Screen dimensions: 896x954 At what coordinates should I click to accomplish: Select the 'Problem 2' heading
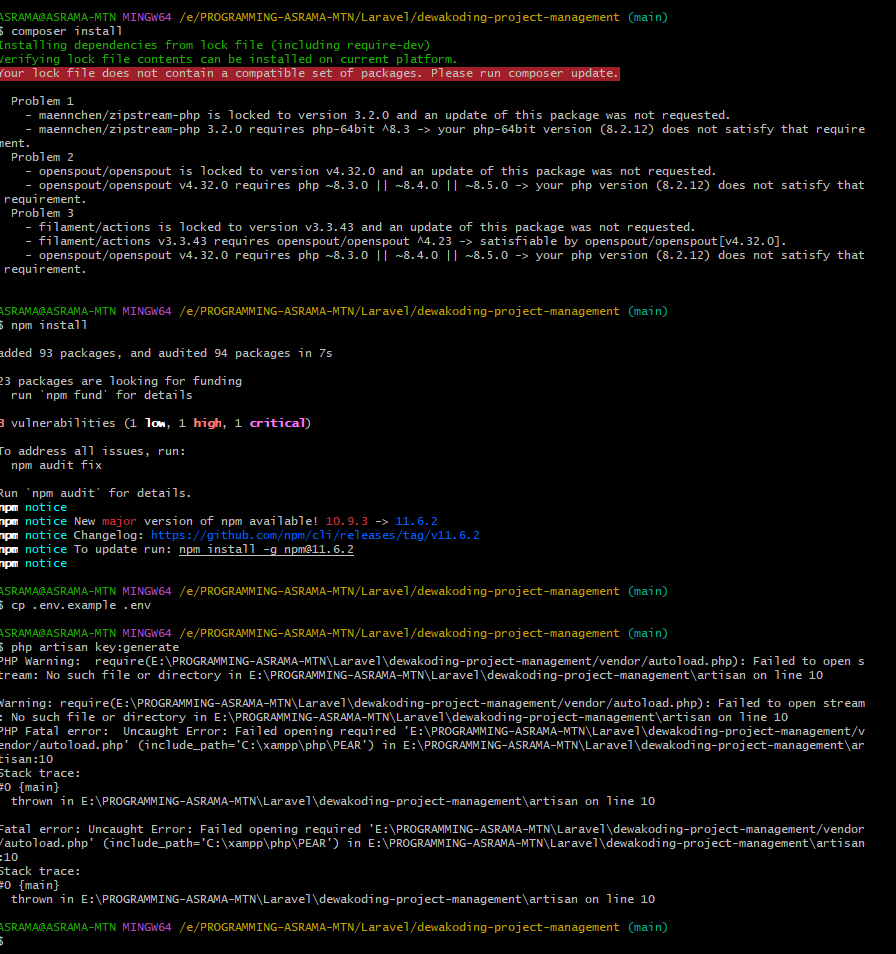[x=42, y=157]
